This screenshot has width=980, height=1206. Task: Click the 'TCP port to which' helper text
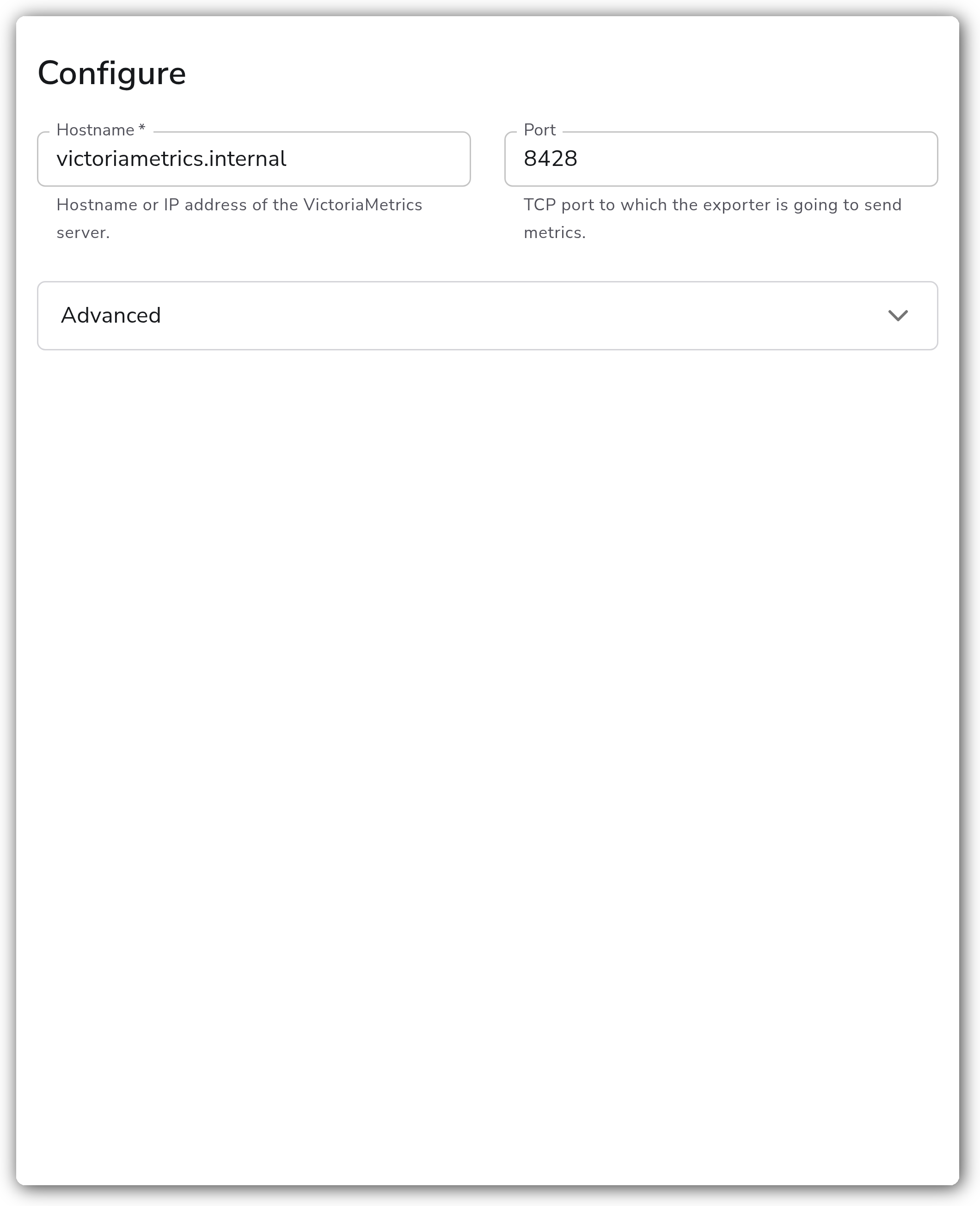pyautogui.click(x=712, y=218)
